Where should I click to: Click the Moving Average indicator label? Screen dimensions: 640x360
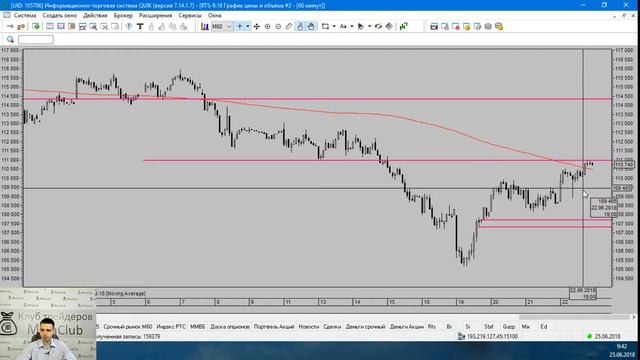[126, 293]
